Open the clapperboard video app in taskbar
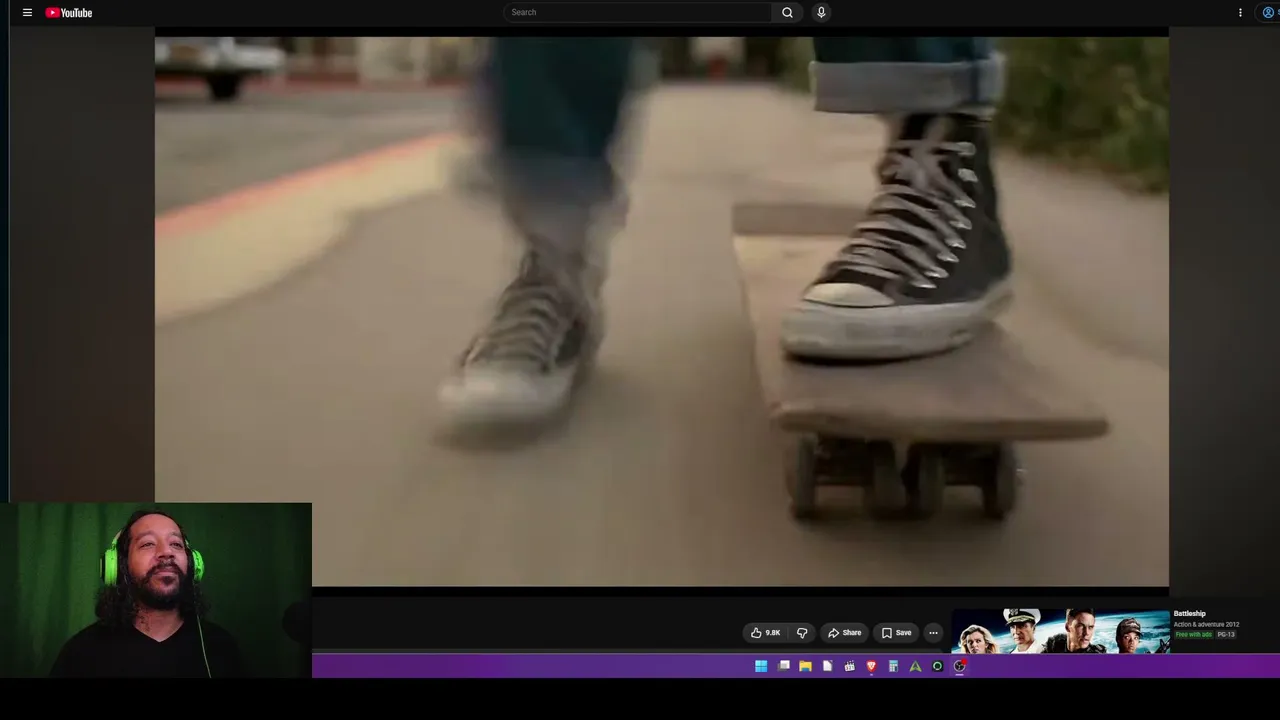The image size is (1280, 720). 849,666
